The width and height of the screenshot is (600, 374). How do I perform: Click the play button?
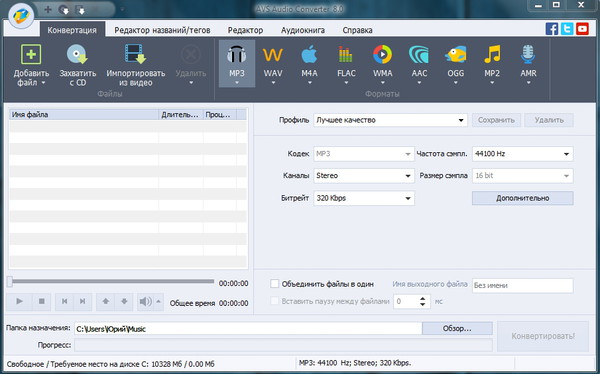pos(19,302)
